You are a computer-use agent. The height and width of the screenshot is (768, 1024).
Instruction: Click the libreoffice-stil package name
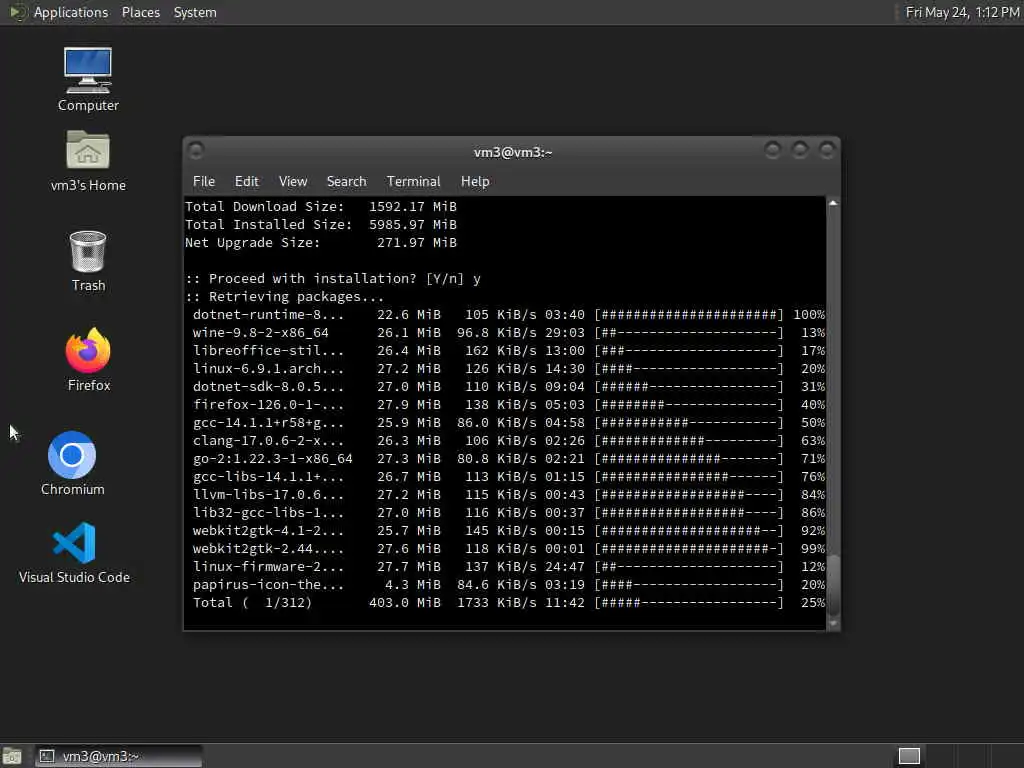pos(268,351)
